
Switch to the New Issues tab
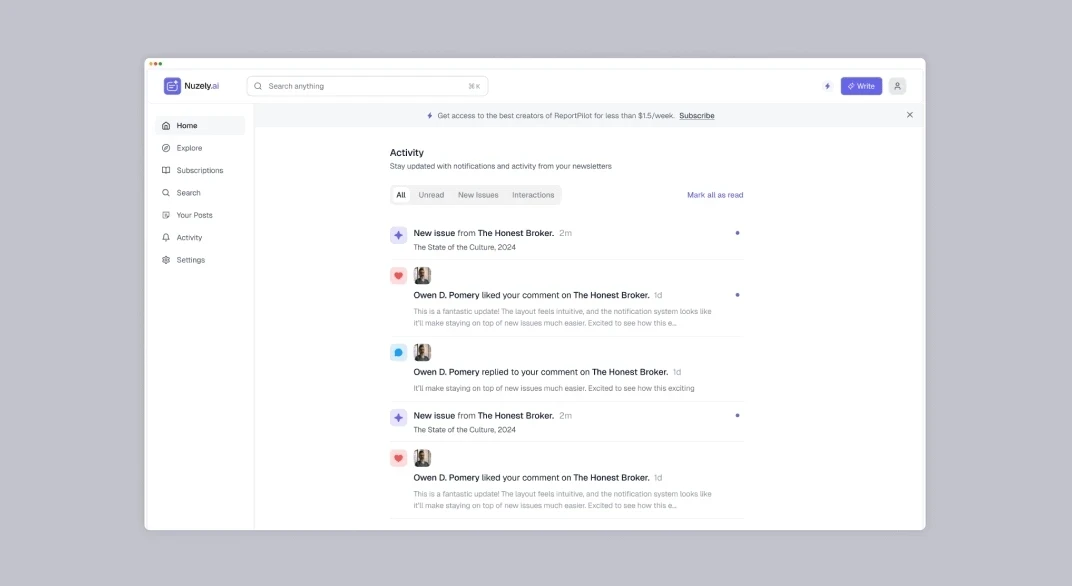coord(478,195)
